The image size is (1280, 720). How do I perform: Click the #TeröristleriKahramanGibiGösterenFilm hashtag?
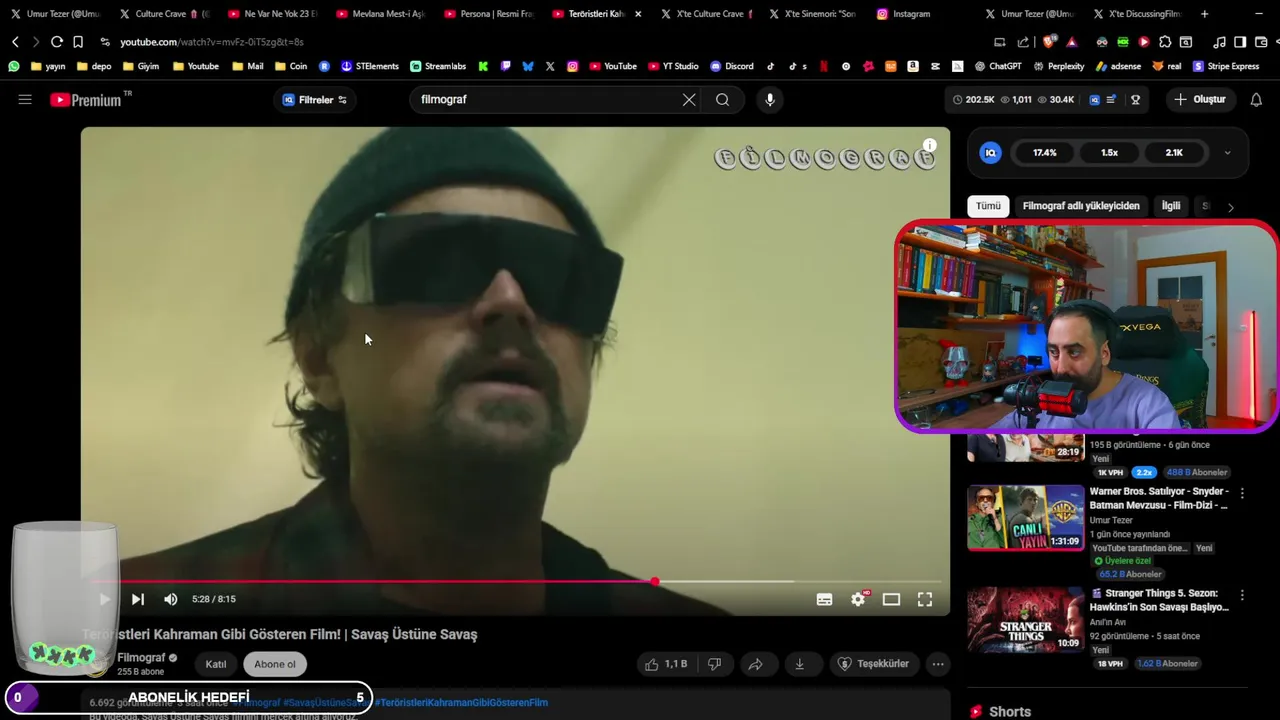pyautogui.click(x=461, y=702)
